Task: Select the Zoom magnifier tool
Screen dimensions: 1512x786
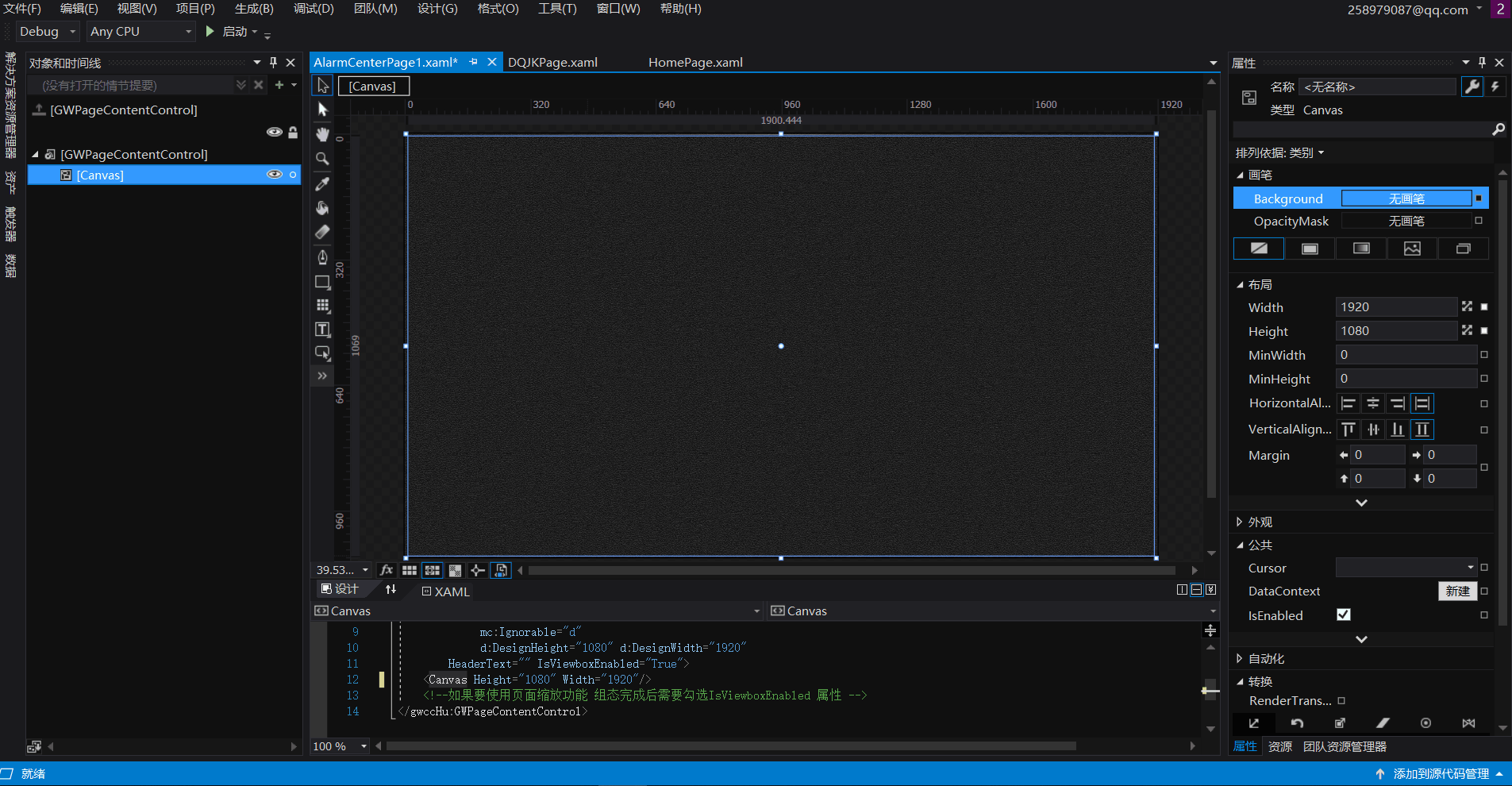Action: point(322,159)
